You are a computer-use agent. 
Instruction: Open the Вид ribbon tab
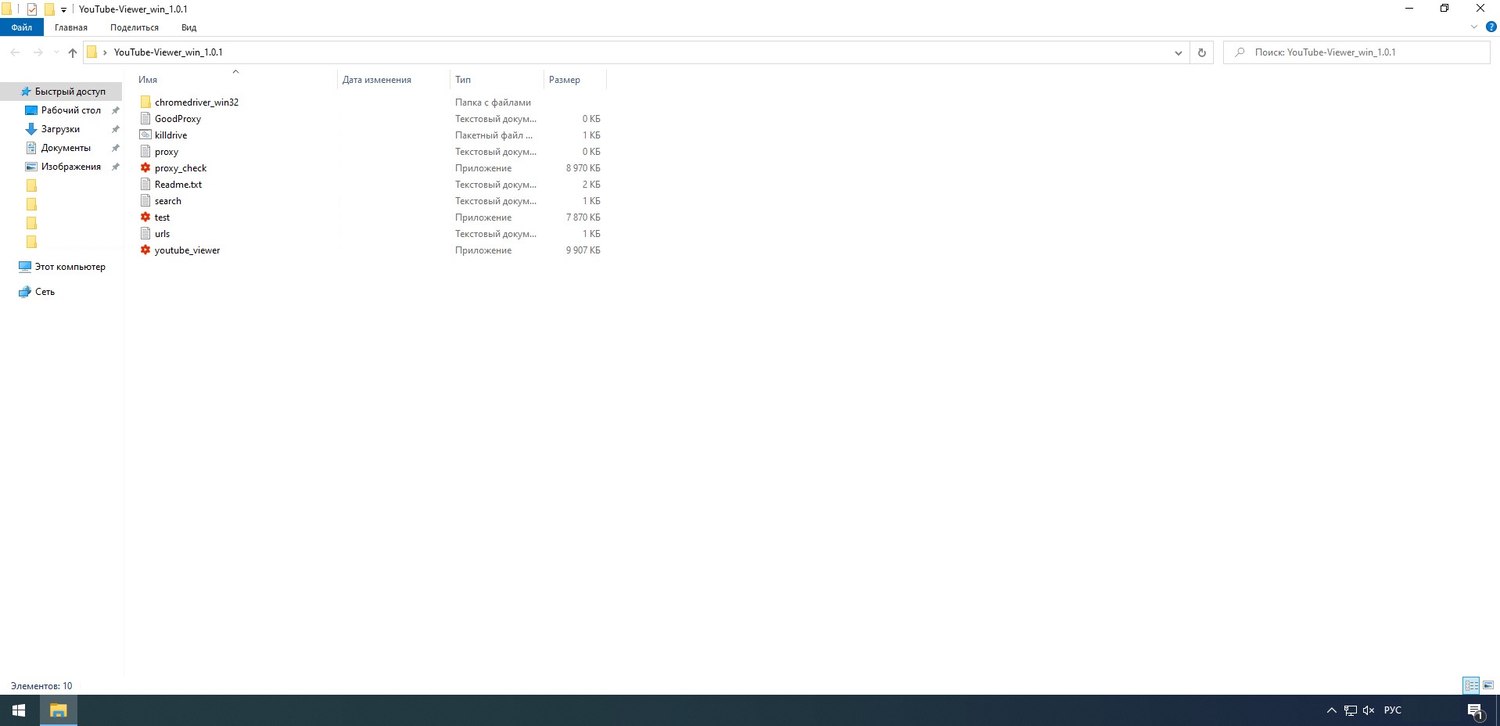click(x=189, y=27)
